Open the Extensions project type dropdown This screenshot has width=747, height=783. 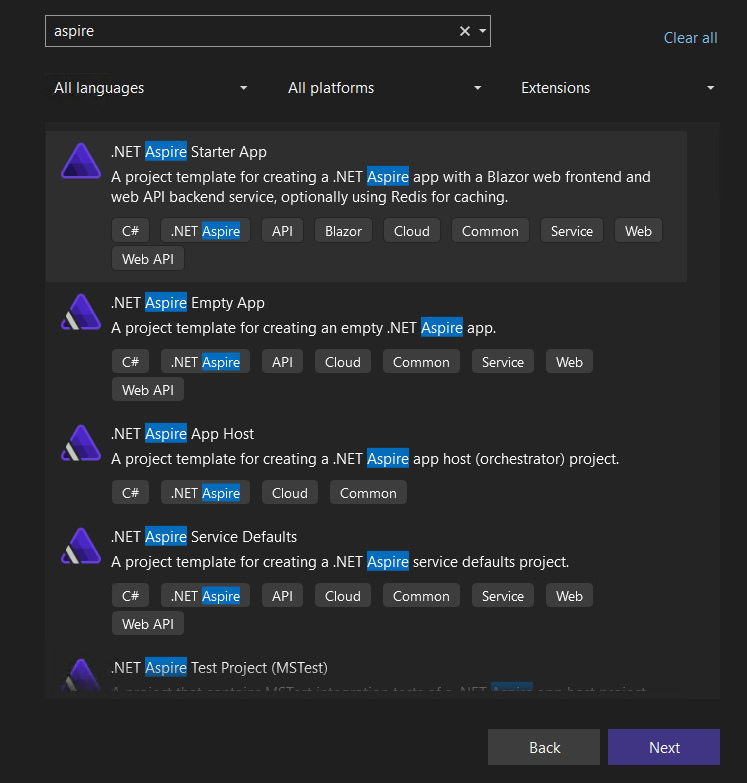tap(617, 88)
